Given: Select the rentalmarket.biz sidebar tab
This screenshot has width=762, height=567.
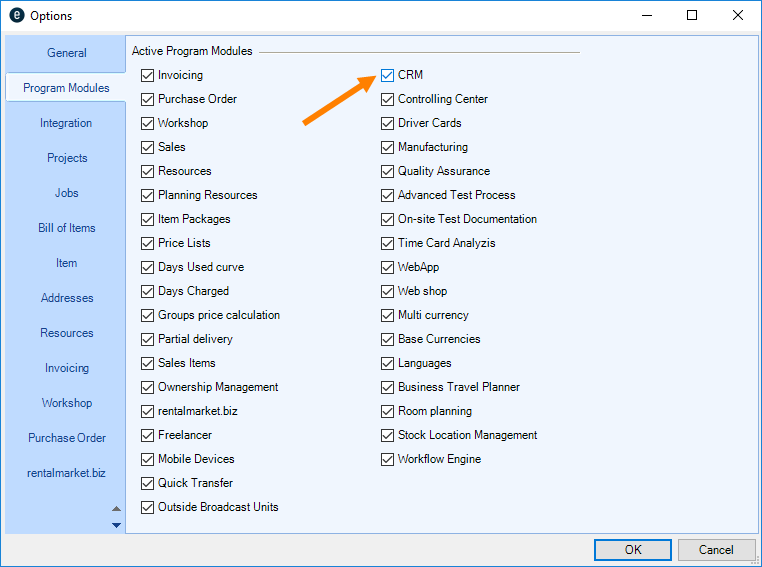Looking at the screenshot, I should point(66,473).
